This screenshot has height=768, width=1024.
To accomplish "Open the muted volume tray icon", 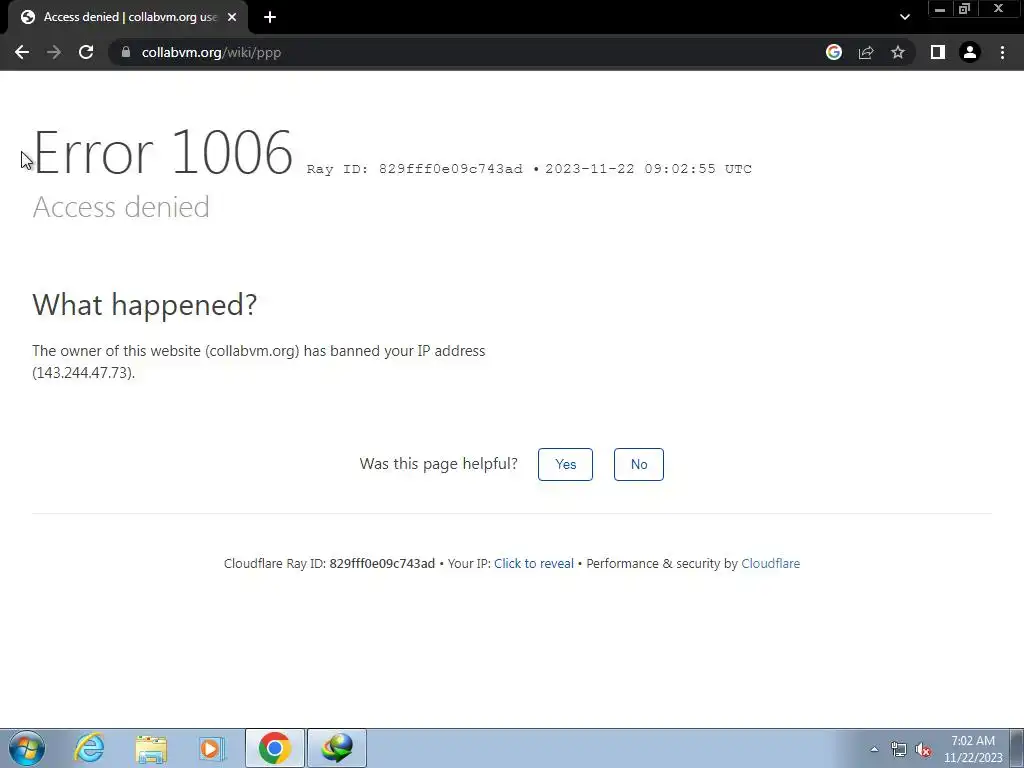I will [x=923, y=750].
